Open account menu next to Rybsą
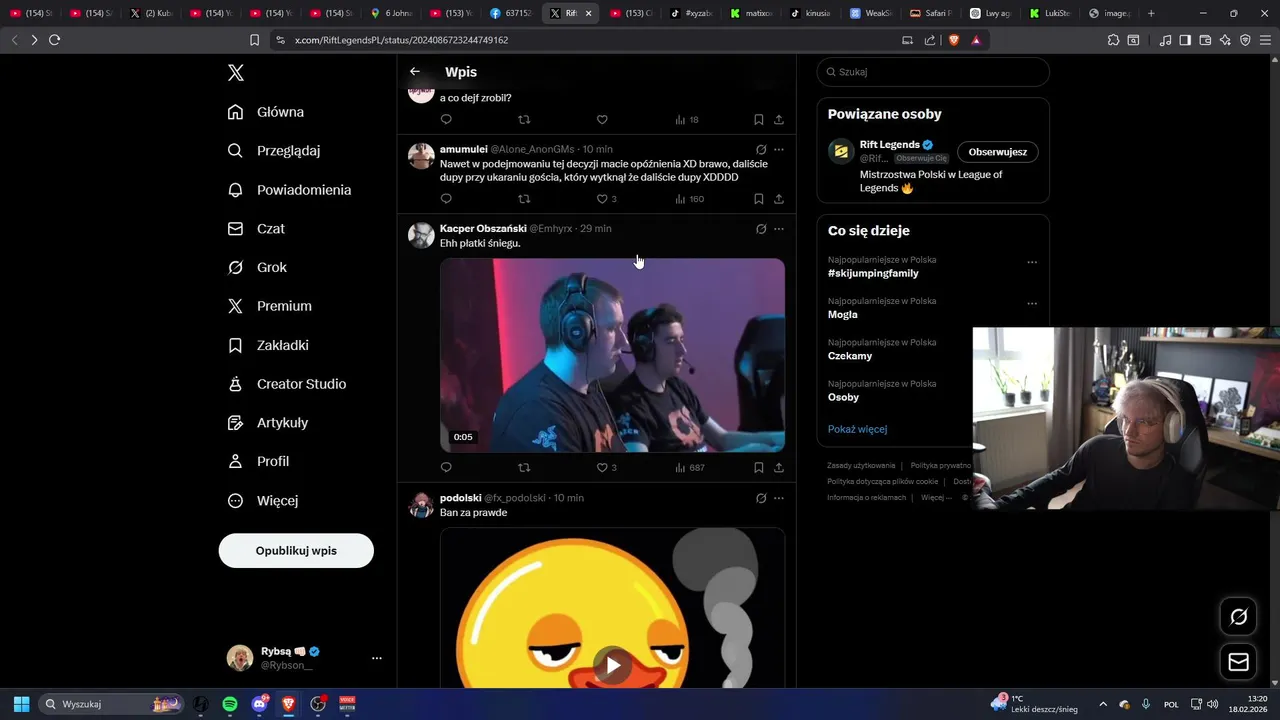Image resolution: width=1280 pixels, height=720 pixels. pos(377,658)
